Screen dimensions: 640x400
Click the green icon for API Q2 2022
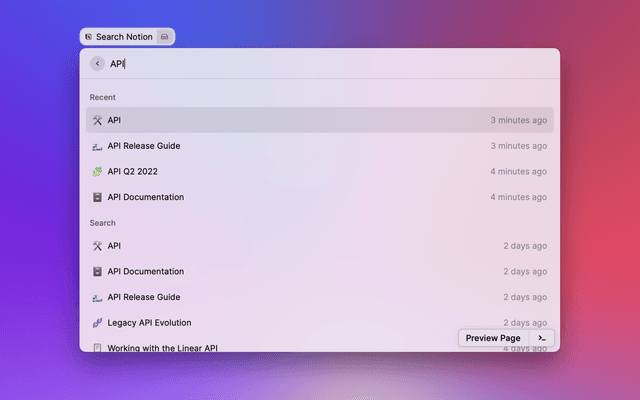pos(97,172)
